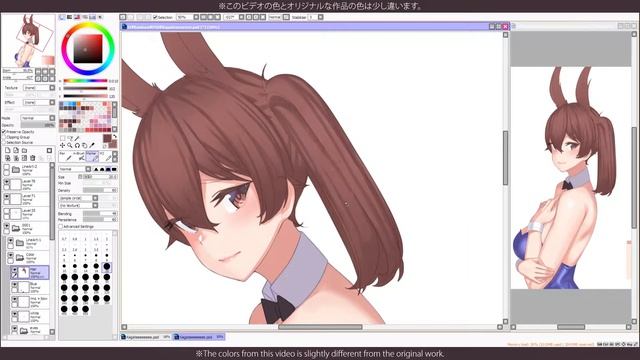The image size is (640, 360).
Task: Create a new layer
Action: coord(7,151)
